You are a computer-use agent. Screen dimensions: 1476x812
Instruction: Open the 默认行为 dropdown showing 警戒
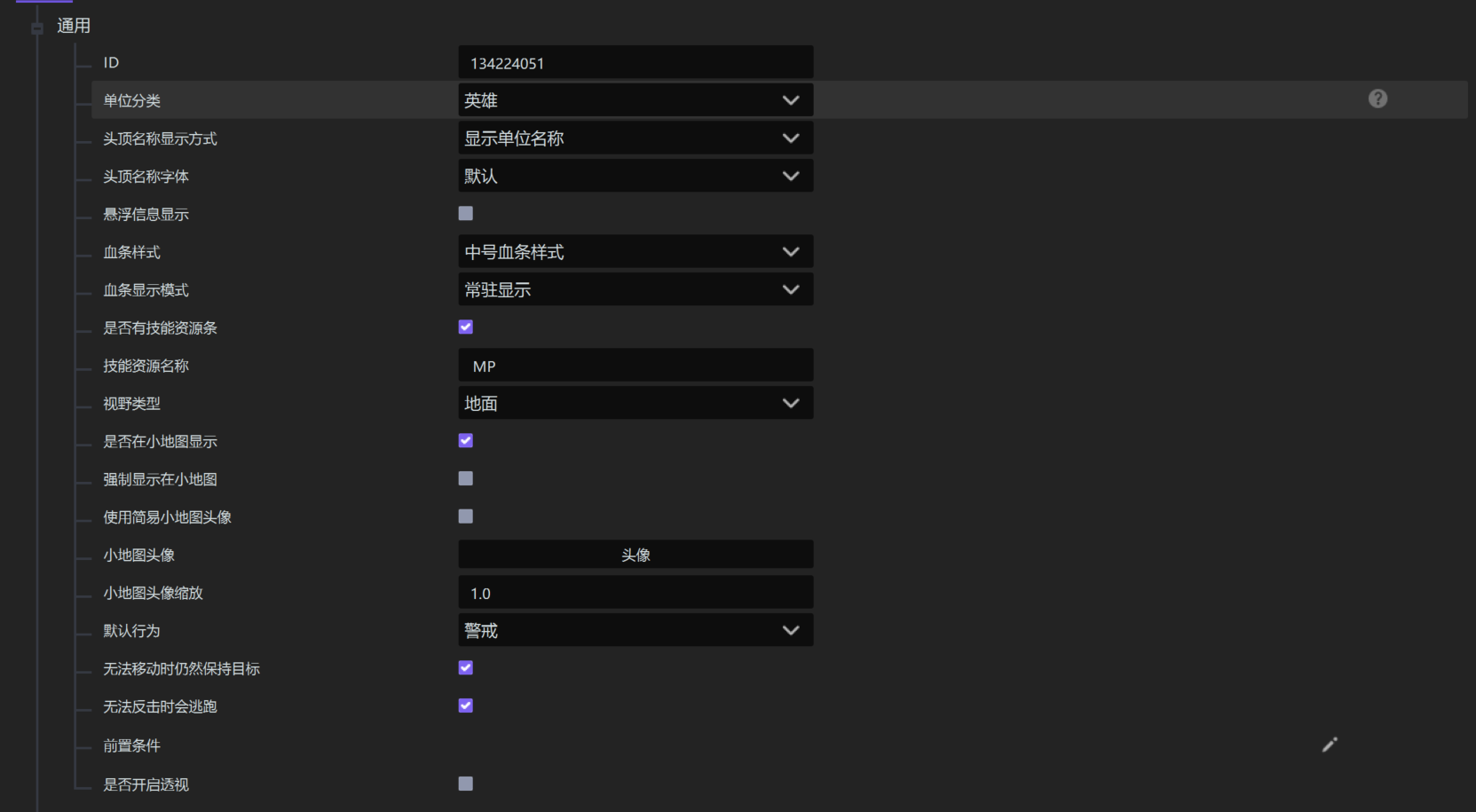coord(635,630)
